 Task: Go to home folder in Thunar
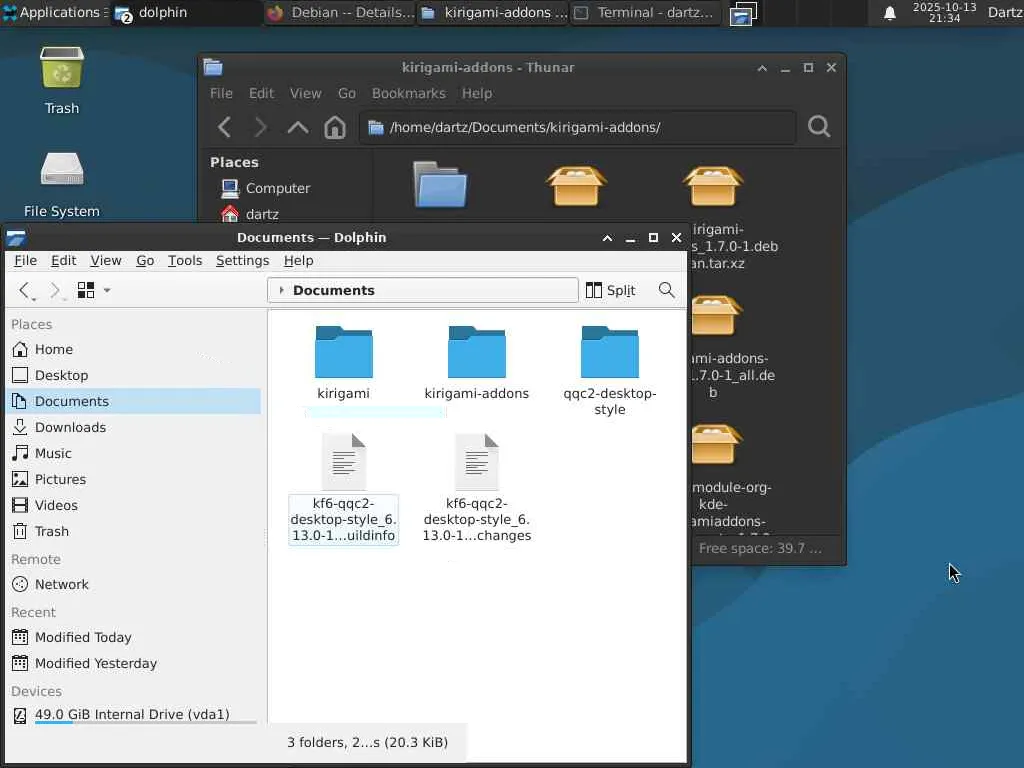pos(335,127)
